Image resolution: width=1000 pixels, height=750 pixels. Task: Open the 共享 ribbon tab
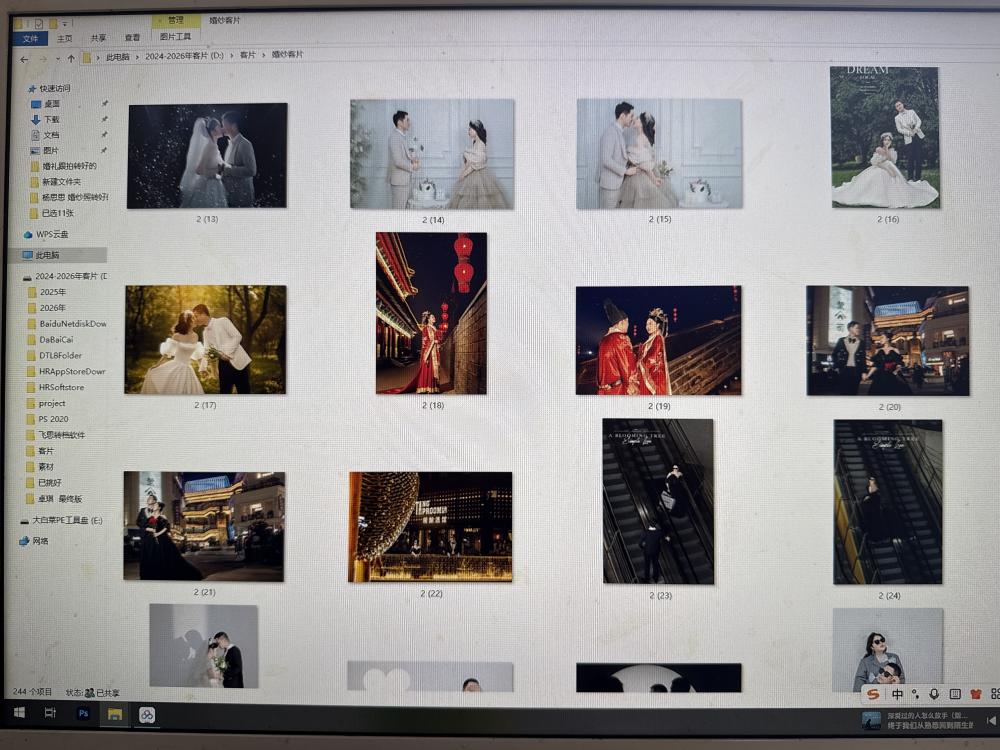[x=98, y=38]
